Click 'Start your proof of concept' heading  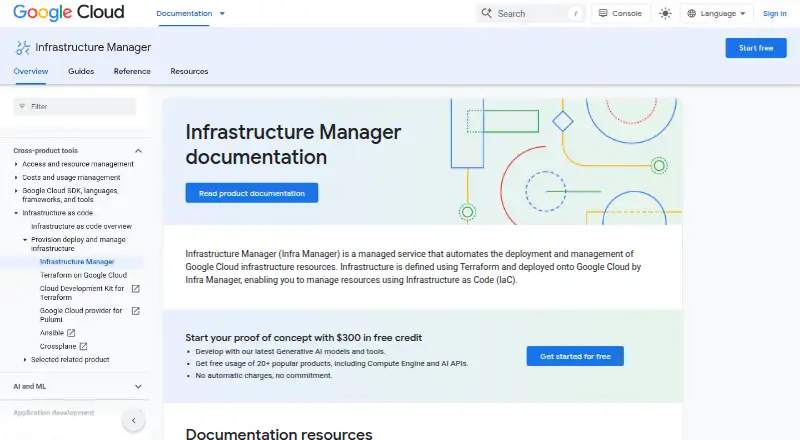click(x=304, y=337)
